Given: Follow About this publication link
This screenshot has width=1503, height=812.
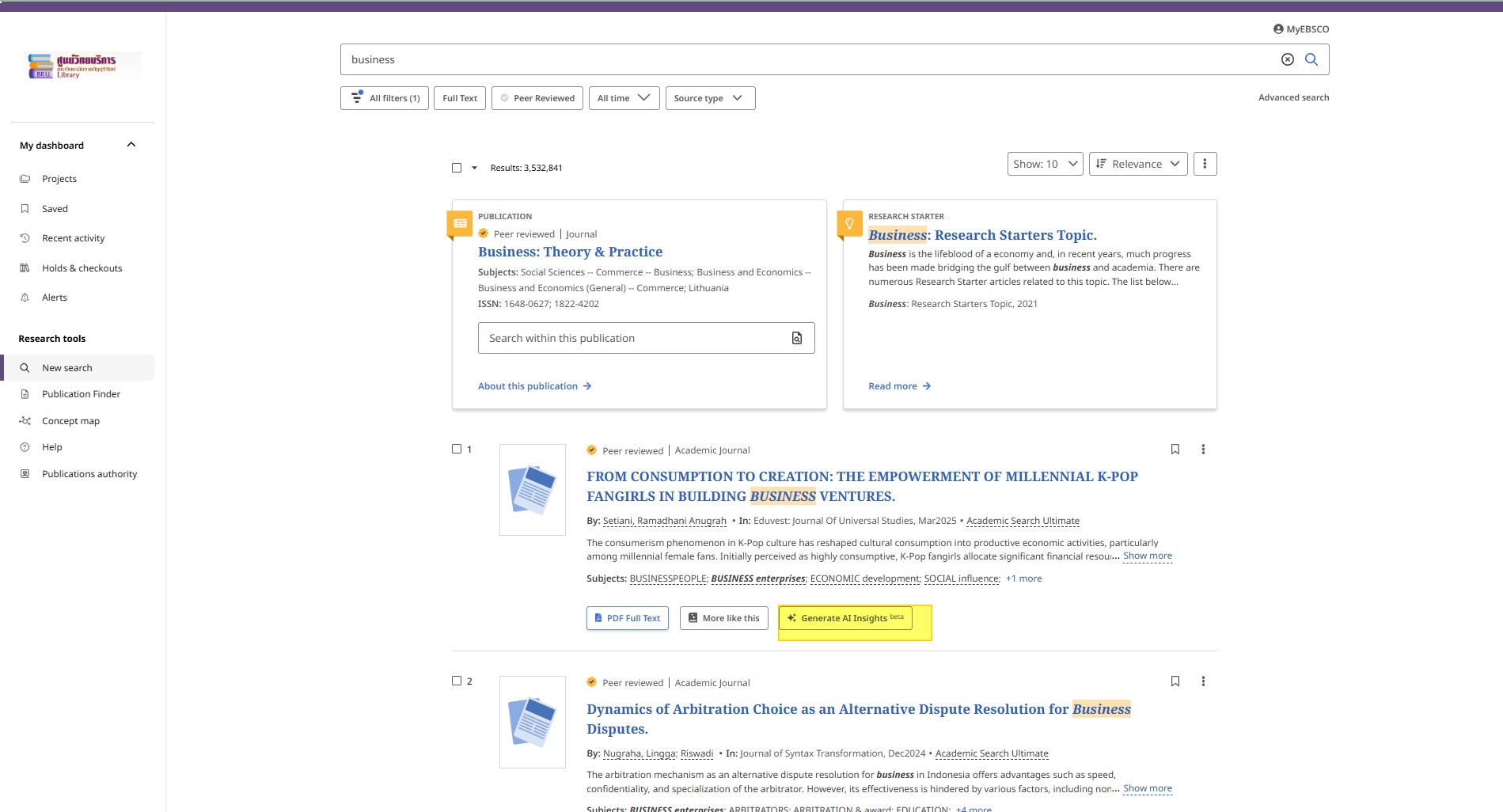Looking at the screenshot, I should point(534,386).
